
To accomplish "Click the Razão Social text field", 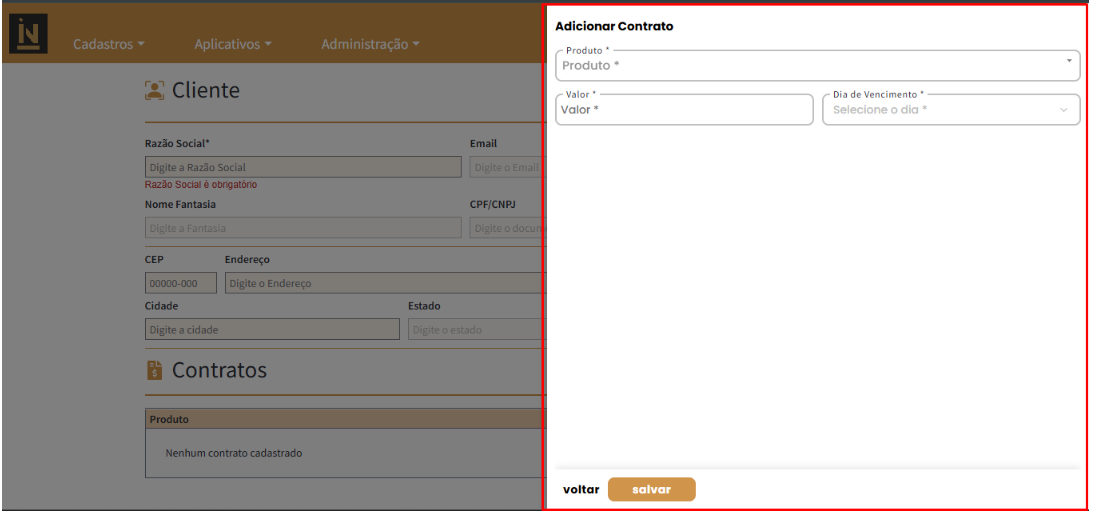I will [x=303, y=167].
